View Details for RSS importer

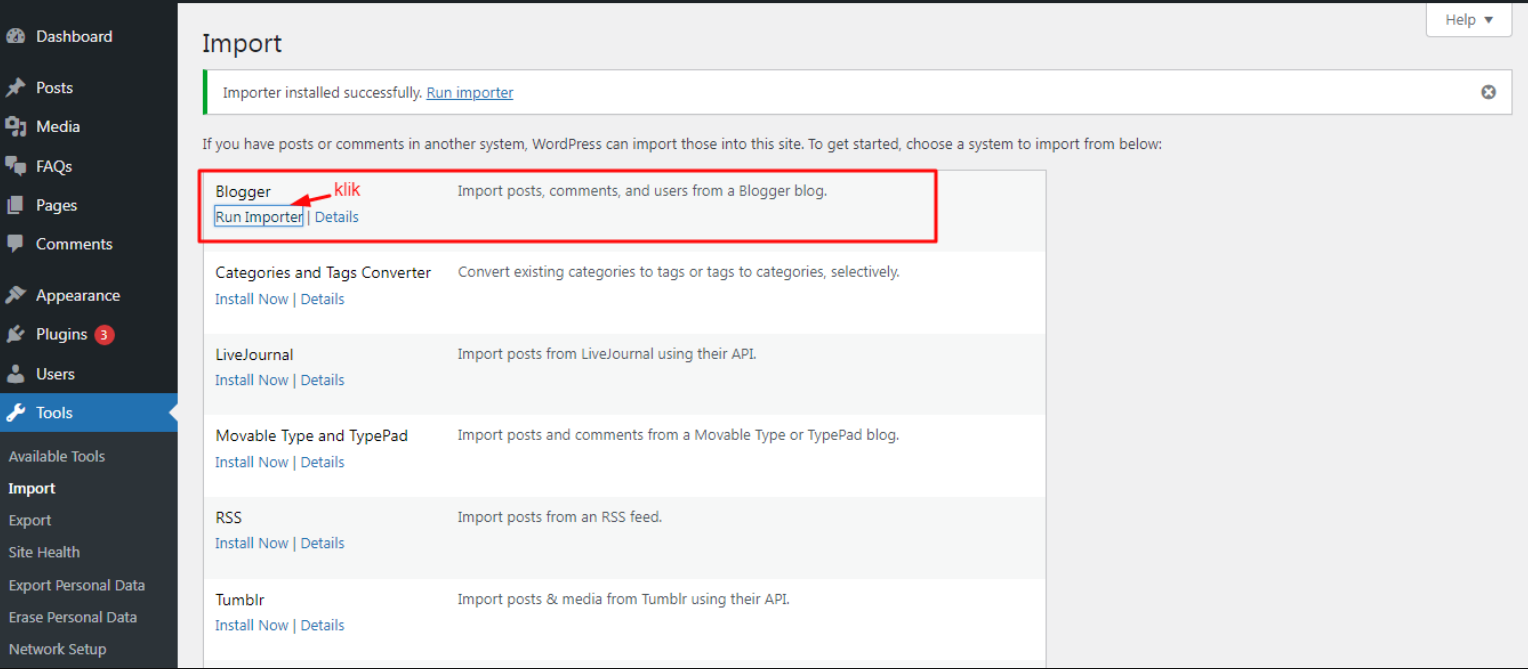[x=323, y=543]
